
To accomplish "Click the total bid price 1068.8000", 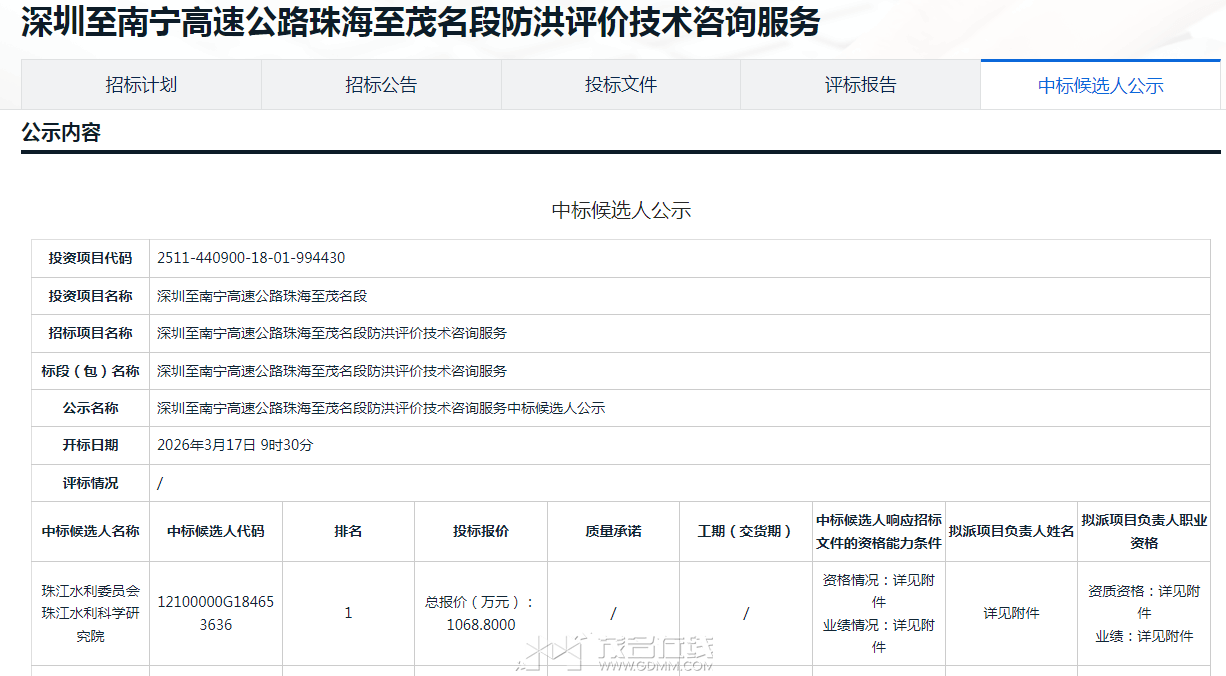I will (481, 624).
